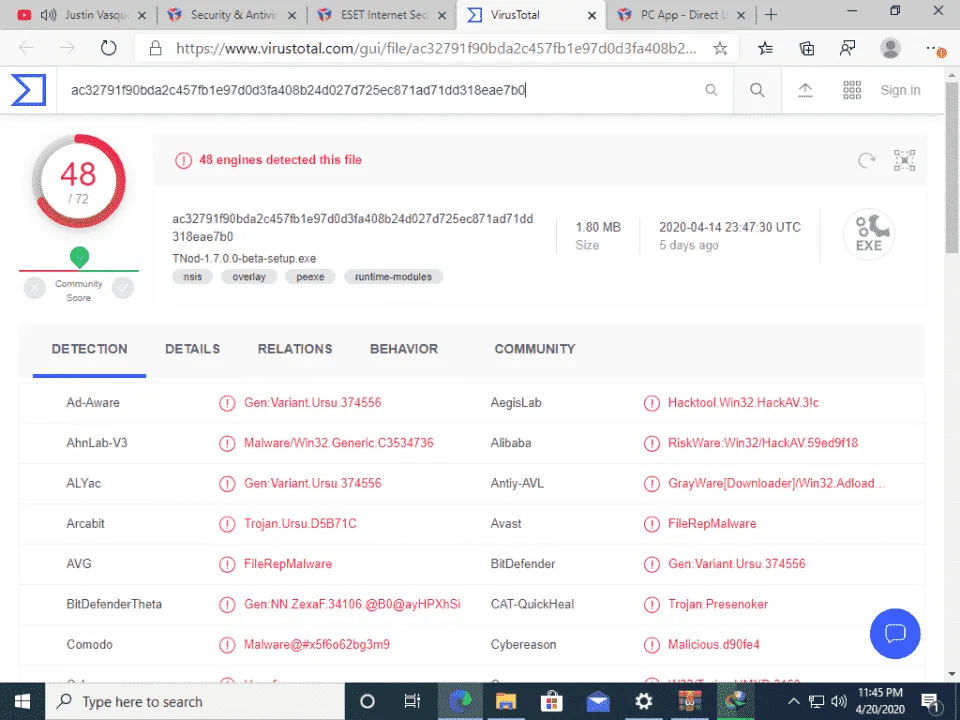The width and height of the screenshot is (960, 720).
Task: Open Task View in the taskbar
Action: pyautogui.click(x=413, y=702)
